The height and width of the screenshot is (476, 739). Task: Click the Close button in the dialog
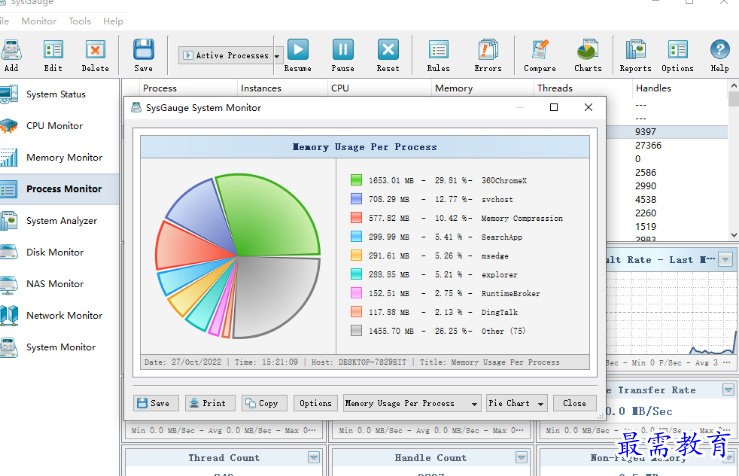pos(575,403)
